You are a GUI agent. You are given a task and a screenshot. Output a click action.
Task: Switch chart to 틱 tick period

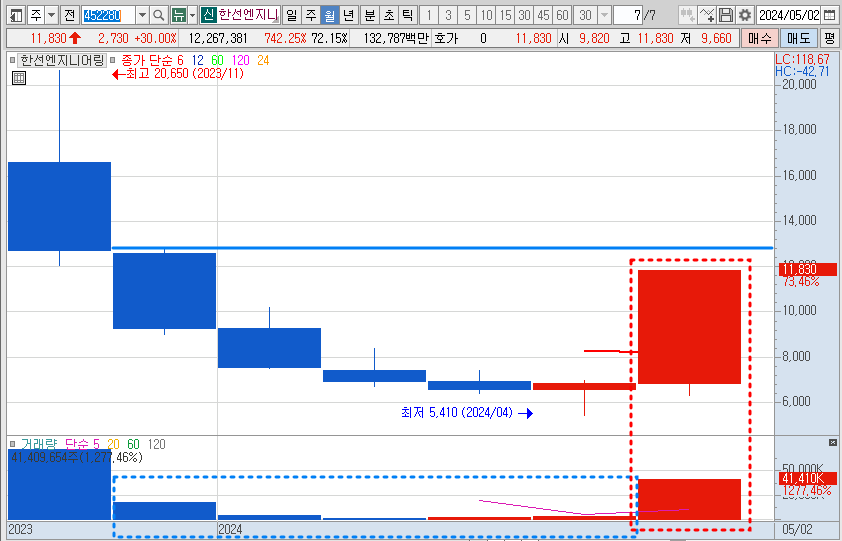(x=408, y=15)
